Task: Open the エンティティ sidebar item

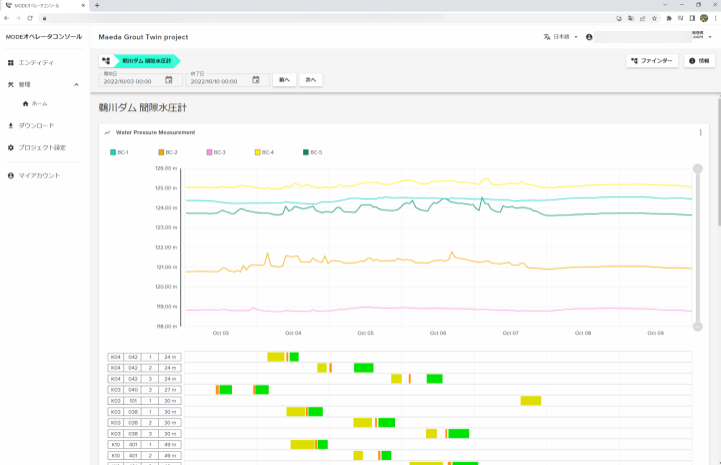Action: pyautogui.click(x=35, y=62)
